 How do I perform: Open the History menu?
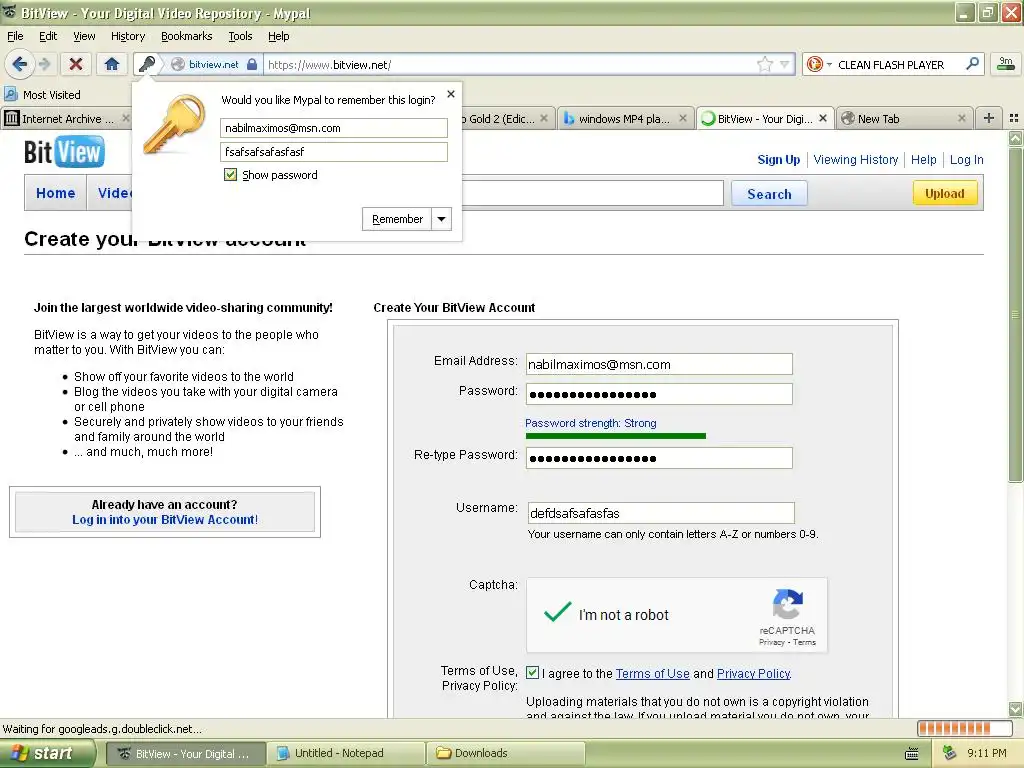pyautogui.click(x=127, y=36)
